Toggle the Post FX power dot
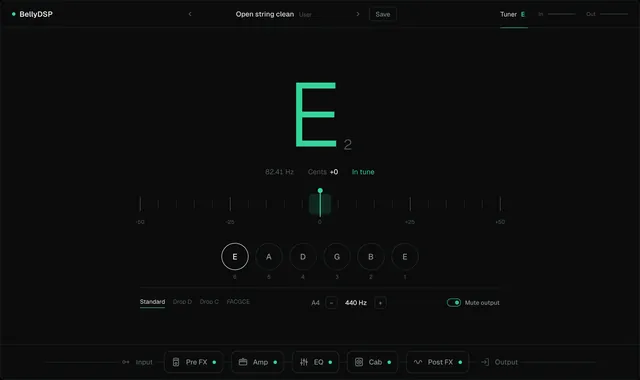 point(460,362)
